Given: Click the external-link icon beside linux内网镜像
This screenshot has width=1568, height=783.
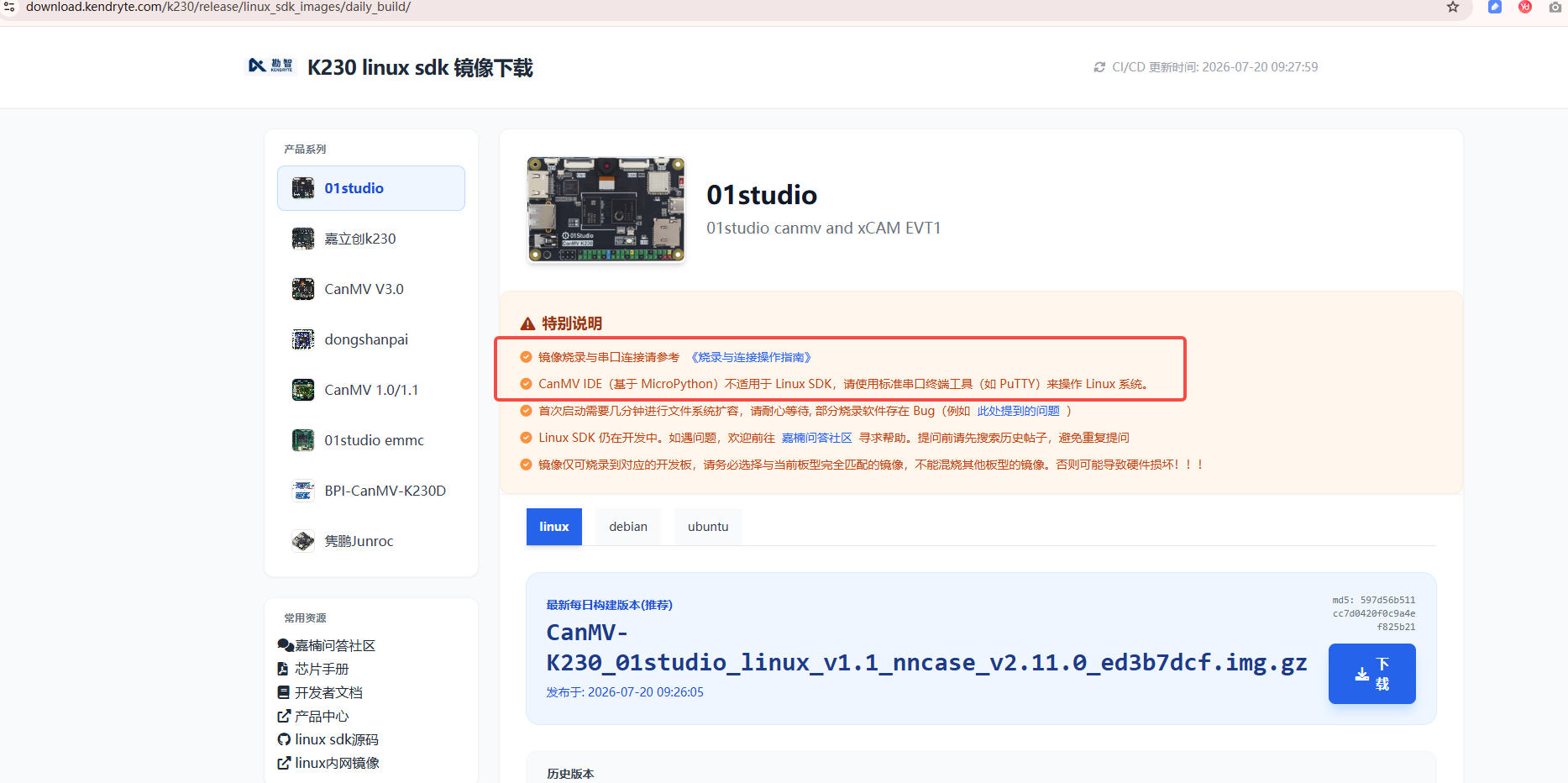Looking at the screenshot, I should tap(284, 763).
